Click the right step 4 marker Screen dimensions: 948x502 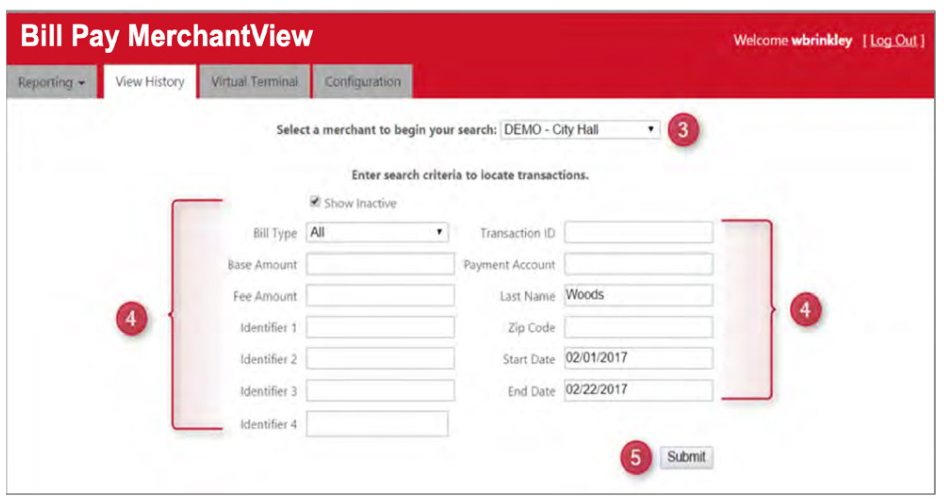click(804, 311)
